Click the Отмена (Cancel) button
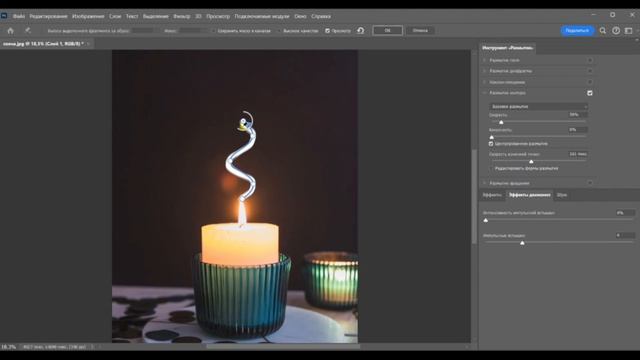The width and height of the screenshot is (640, 360). 420,31
